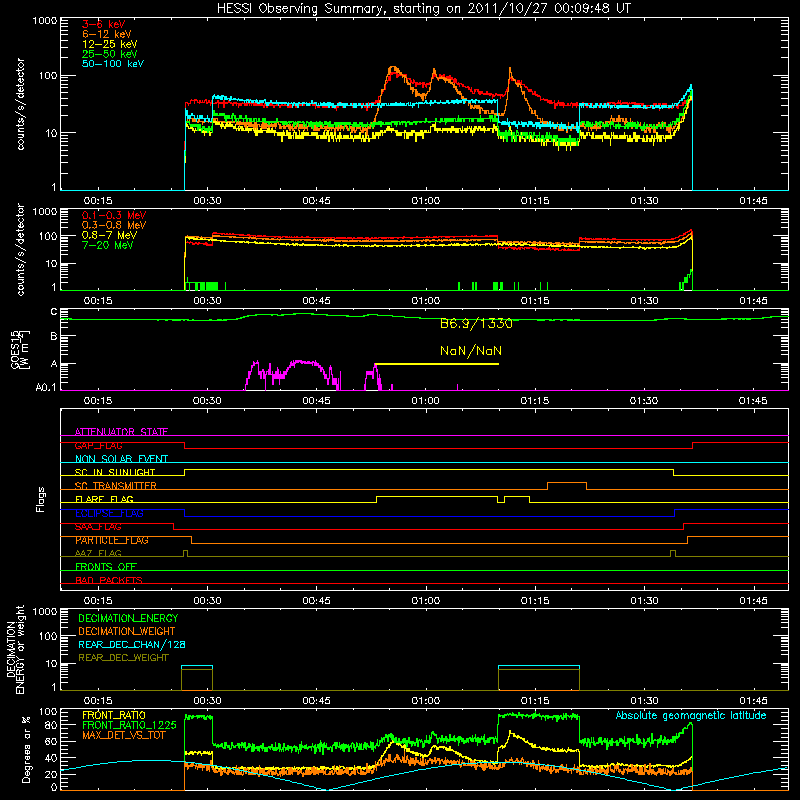Select the green 25-50 keV legend label
The width and height of the screenshot is (800, 800).
[110, 54]
